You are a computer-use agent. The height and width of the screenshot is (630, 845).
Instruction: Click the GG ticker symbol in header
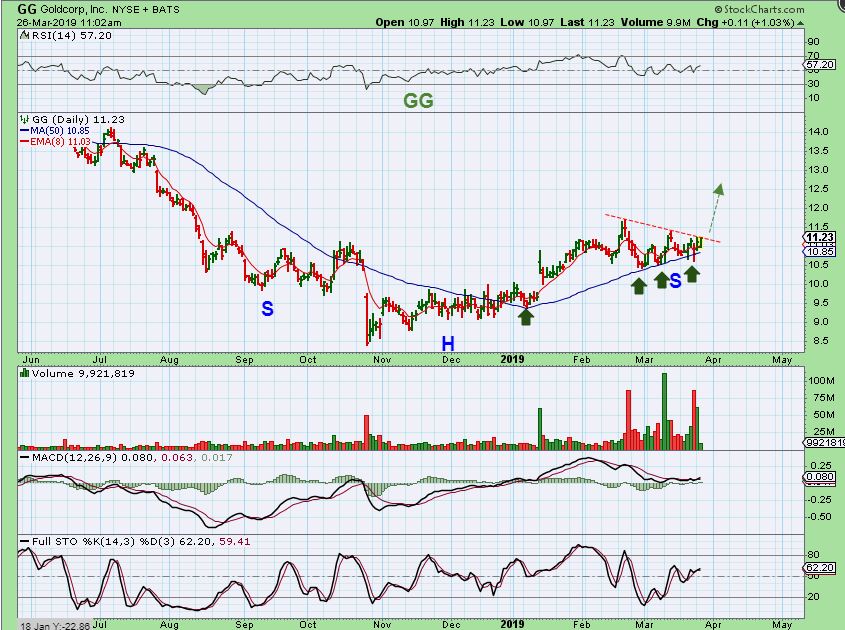coord(25,9)
